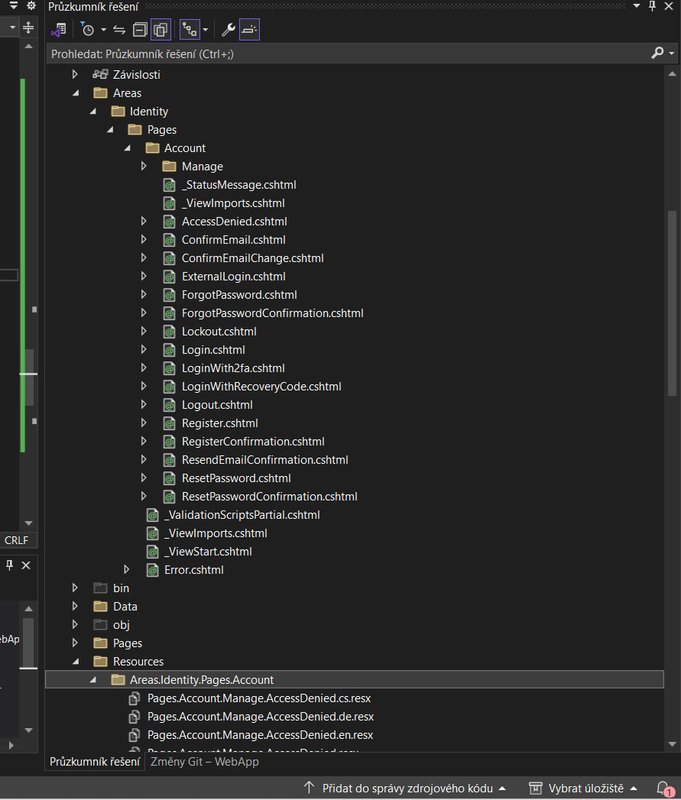Click the Collapse All toolbar icon

click(x=140, y=29)
